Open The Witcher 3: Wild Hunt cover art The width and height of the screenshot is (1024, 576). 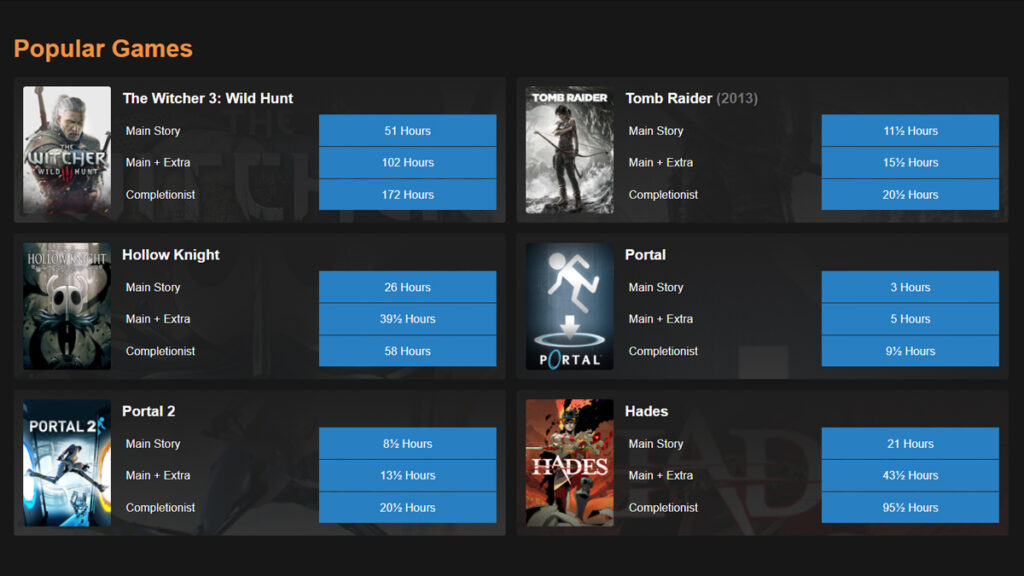(67, 150)
